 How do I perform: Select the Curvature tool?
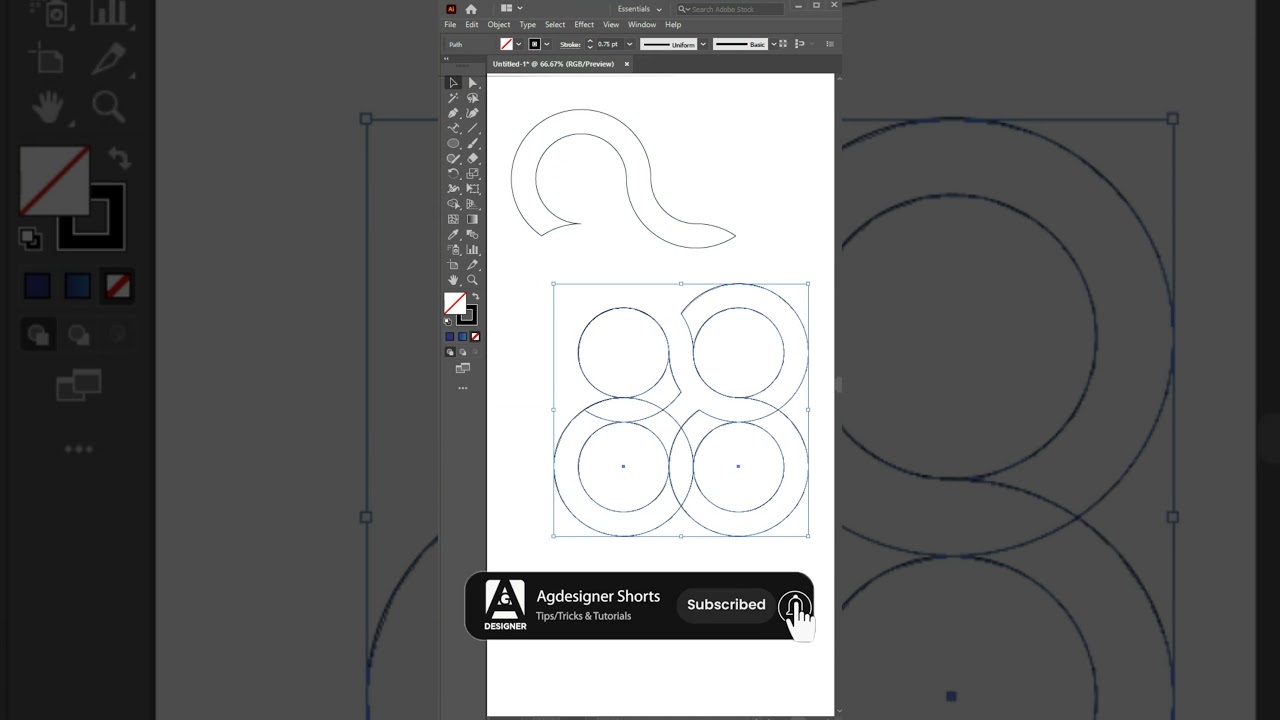click(x=473, y=113)
